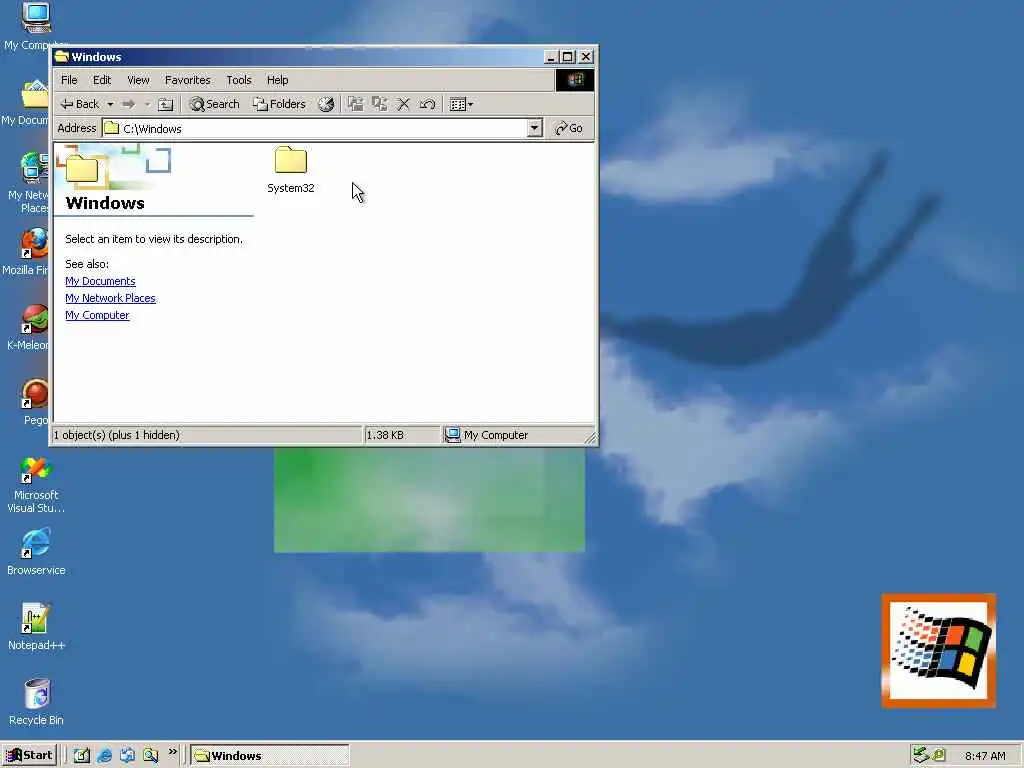Expand hidden quick launch items chevron
This screenshot has height=768, width=1024.
coord(172,752)
